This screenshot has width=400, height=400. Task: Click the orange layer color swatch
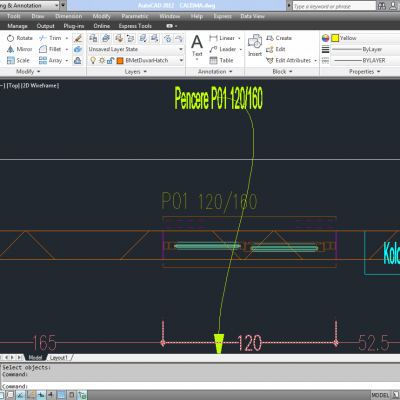tap(120, 61)
